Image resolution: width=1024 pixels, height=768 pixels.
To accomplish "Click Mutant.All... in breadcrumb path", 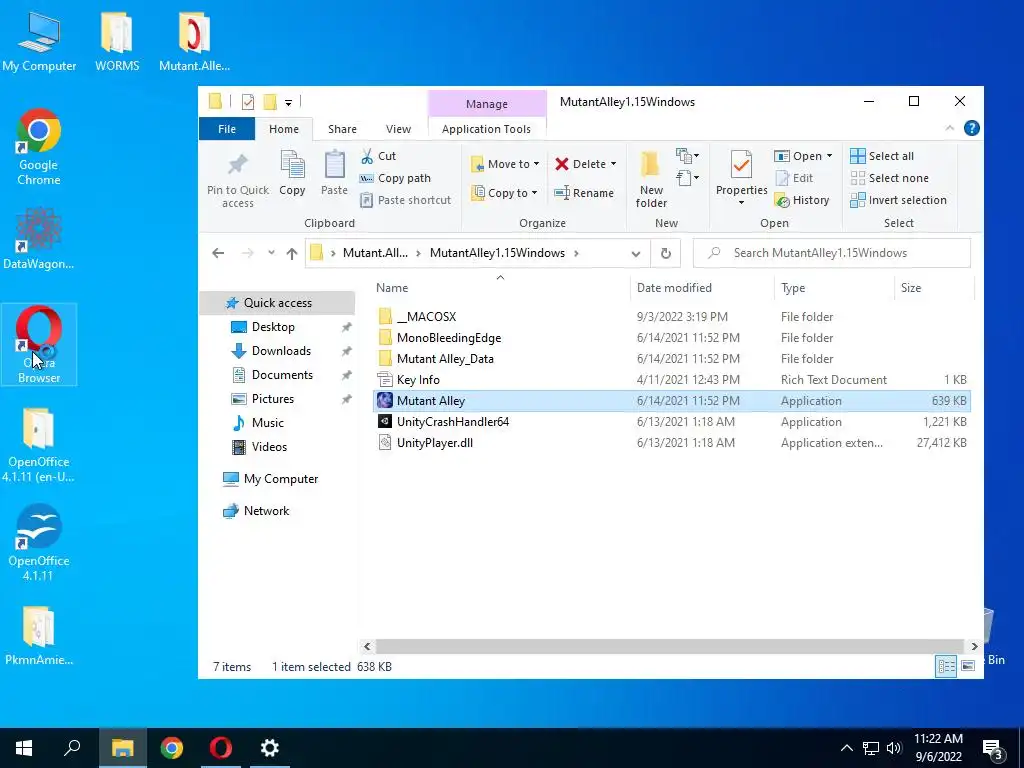I will click(x=375, y=253).
